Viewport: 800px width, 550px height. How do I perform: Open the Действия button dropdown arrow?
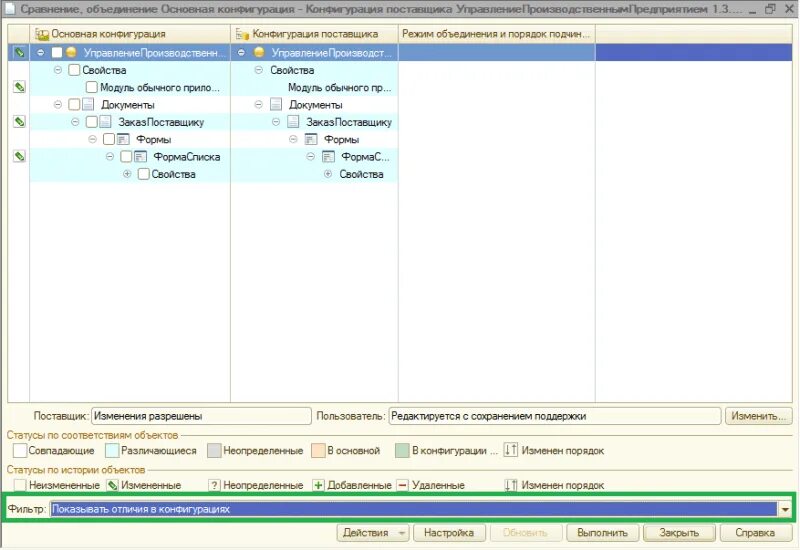[402, 533]
